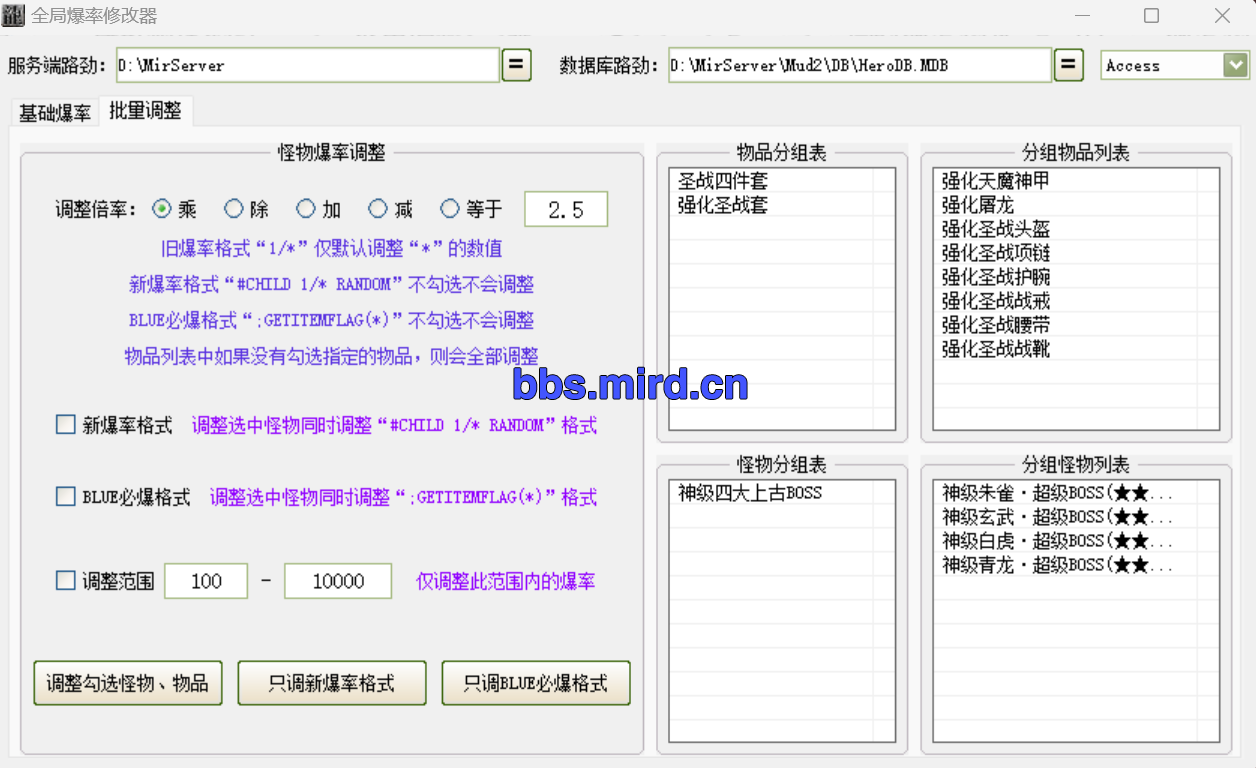Select the 等于 radio option
The width and height of the screenshot is (1256, 768).
450,209
